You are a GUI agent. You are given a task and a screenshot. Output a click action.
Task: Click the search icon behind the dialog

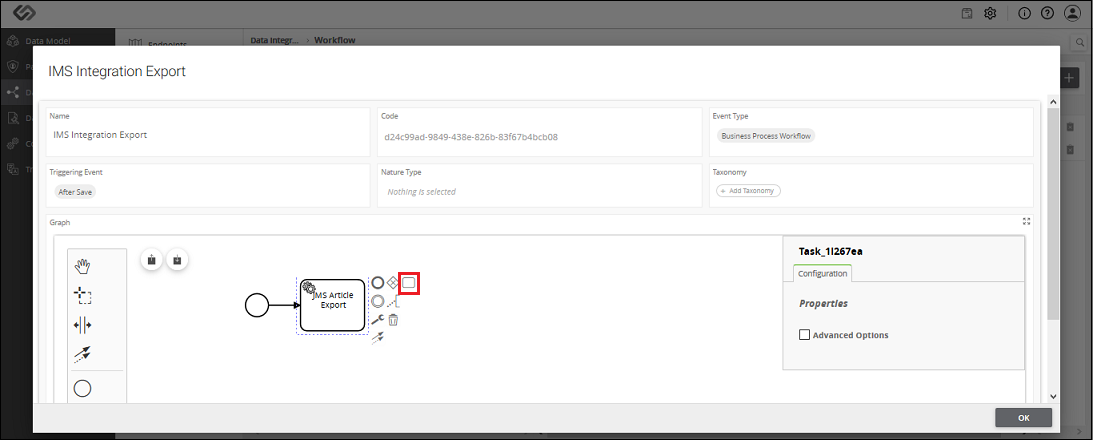click(1078, 43)
